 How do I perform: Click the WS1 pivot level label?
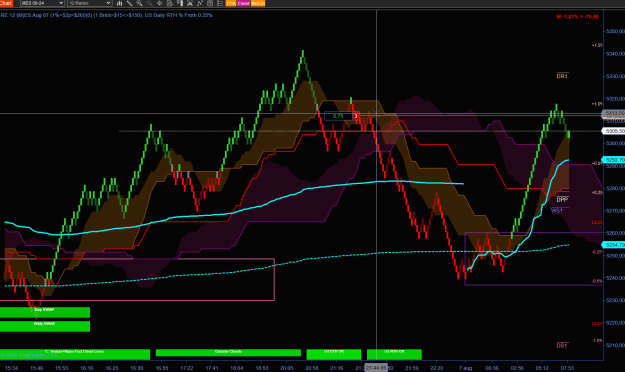557,211
